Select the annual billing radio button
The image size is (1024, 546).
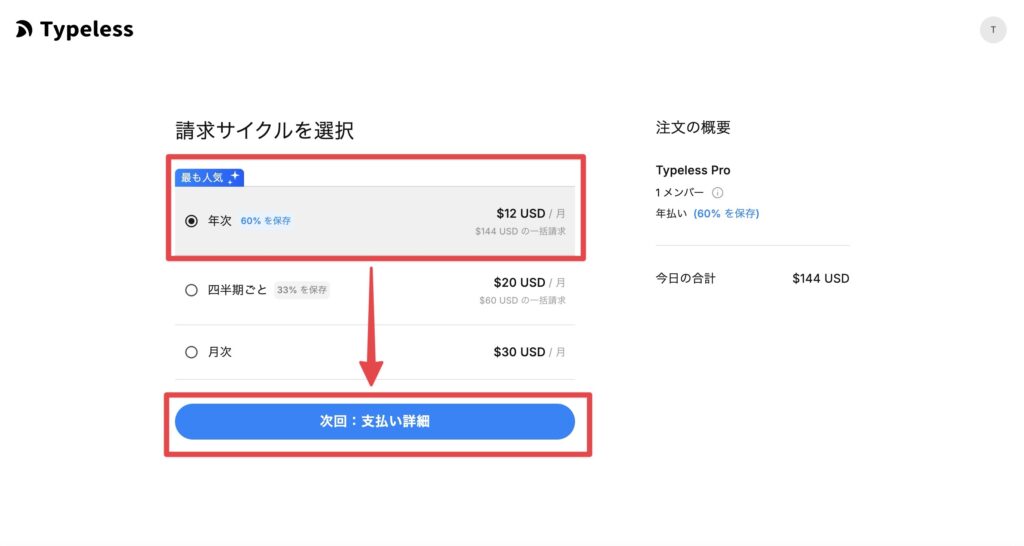coord(192,221)
